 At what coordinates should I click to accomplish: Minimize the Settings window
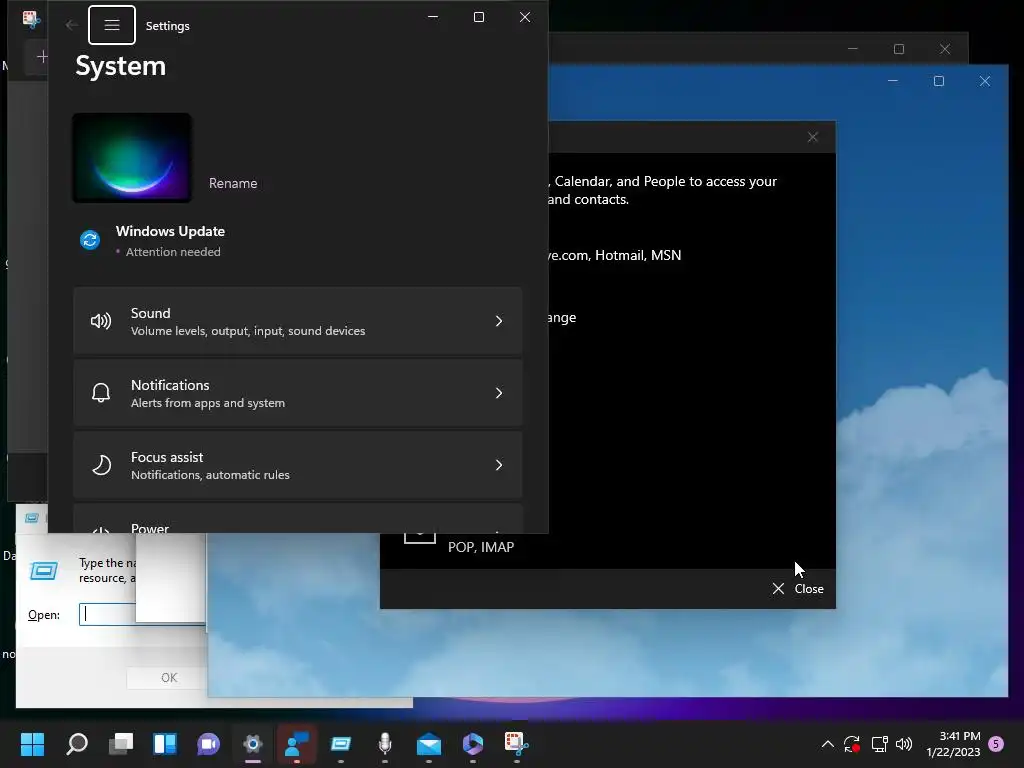[433, 18]
